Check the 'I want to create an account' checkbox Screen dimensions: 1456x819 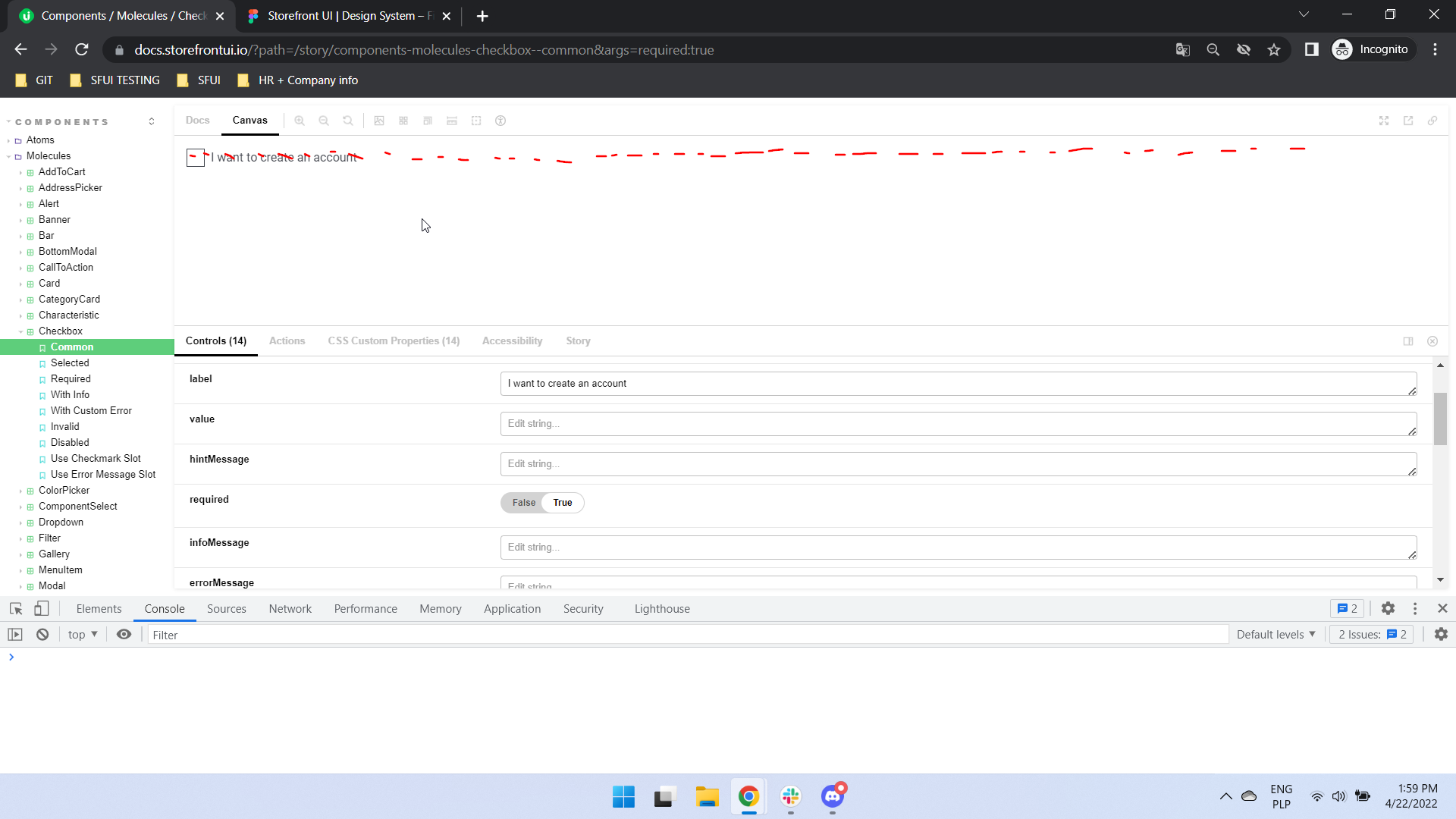point(195,157)
